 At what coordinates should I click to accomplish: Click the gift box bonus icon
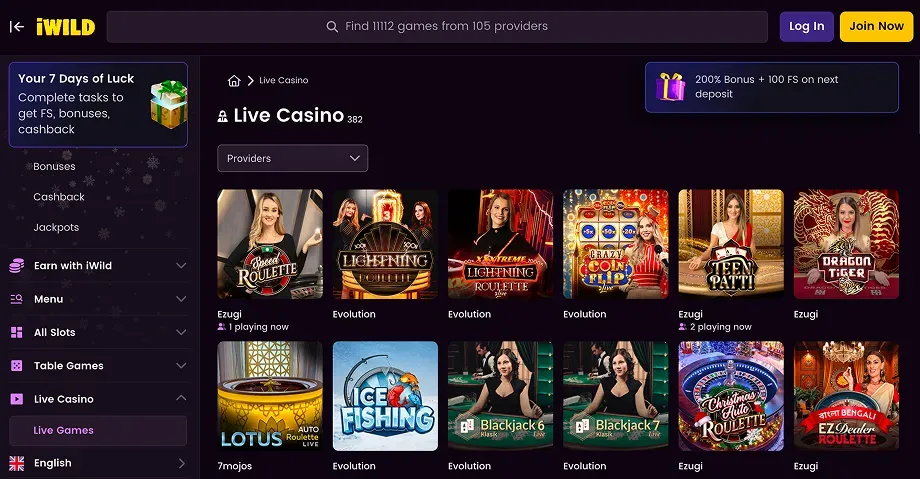point(670,87)
